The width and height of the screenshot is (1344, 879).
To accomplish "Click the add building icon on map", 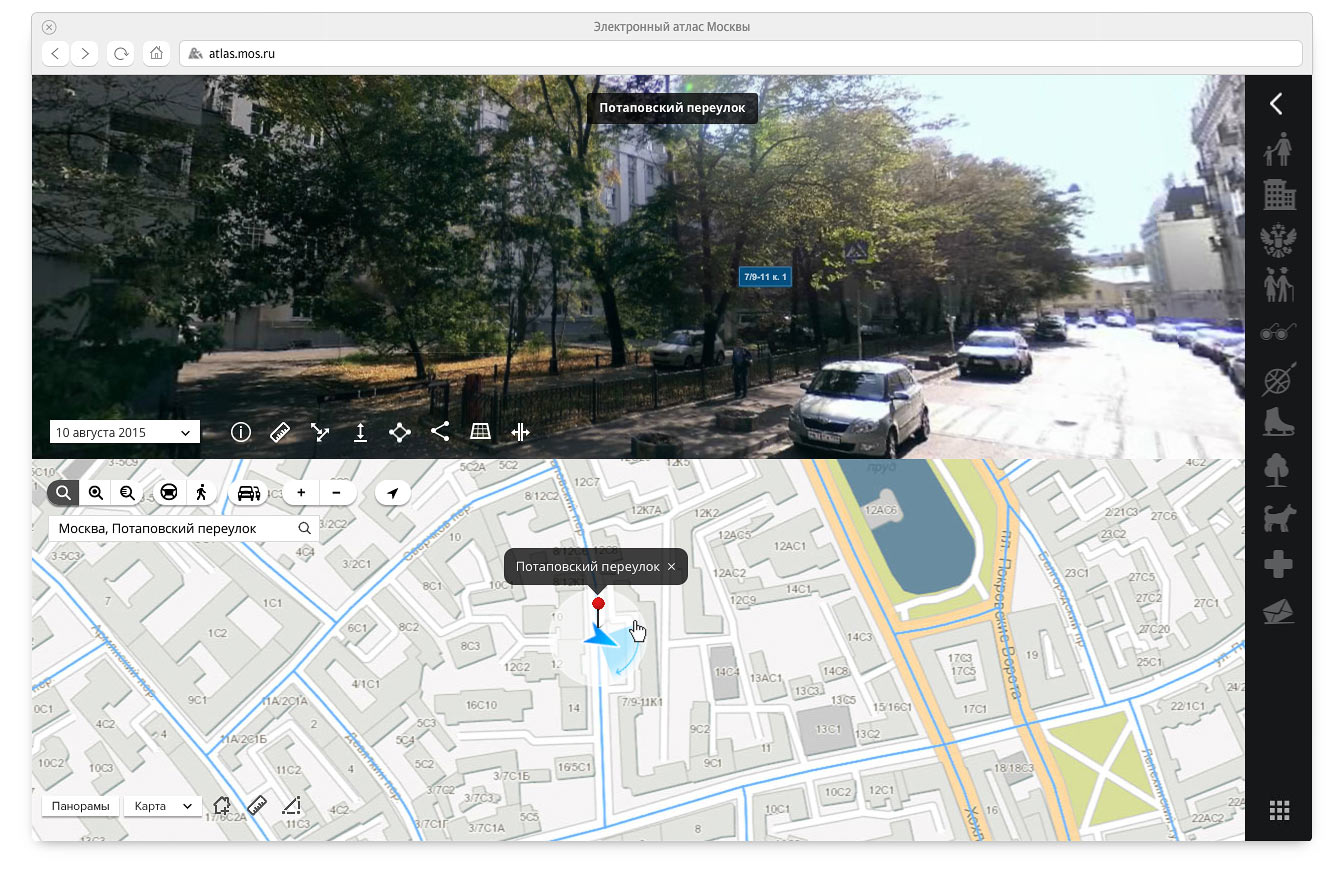I will click(222, 806).
